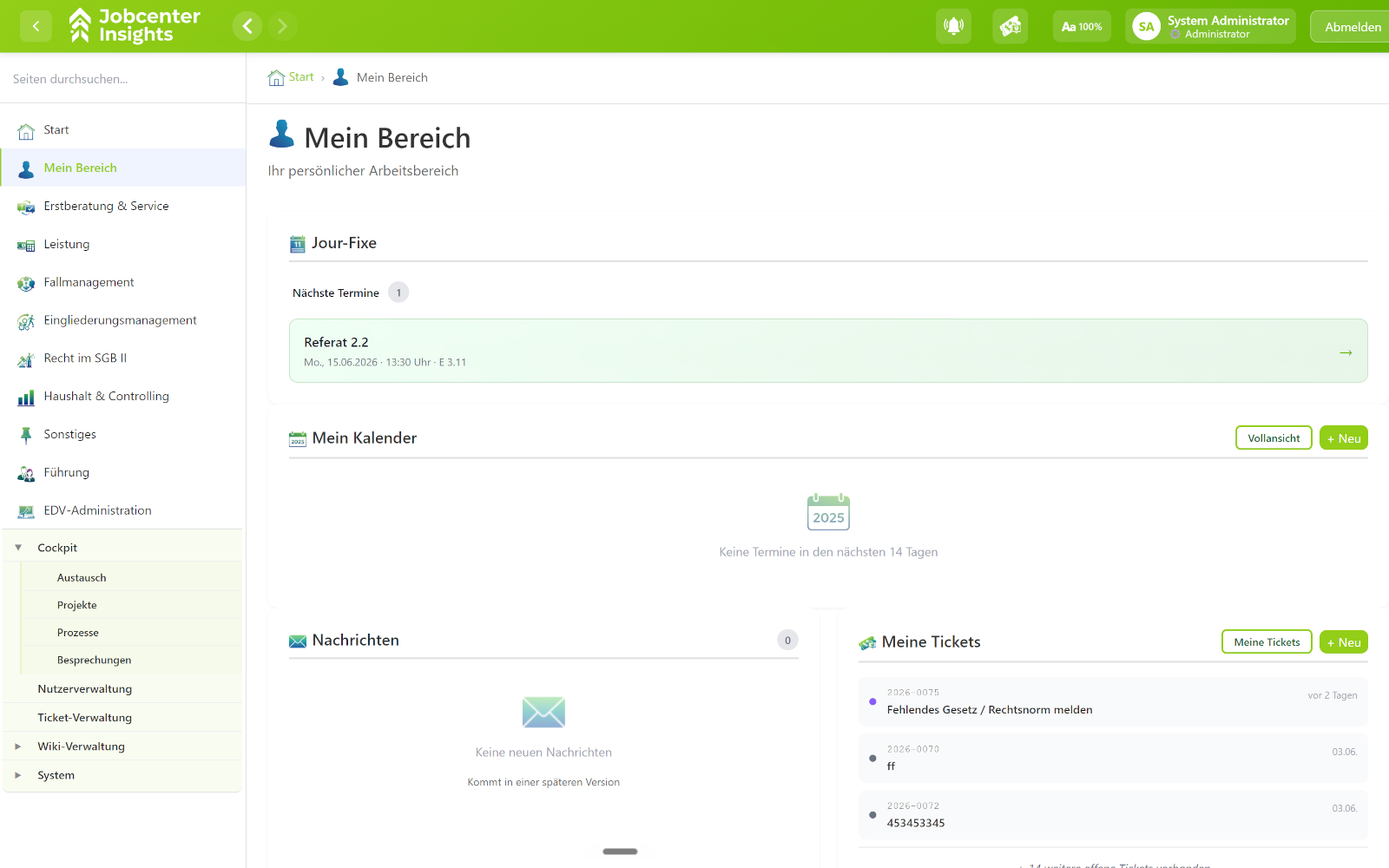This screenshot has height=868, width=1389.
Task: Open ticket 453453345
Action: tap(1113, 815)
